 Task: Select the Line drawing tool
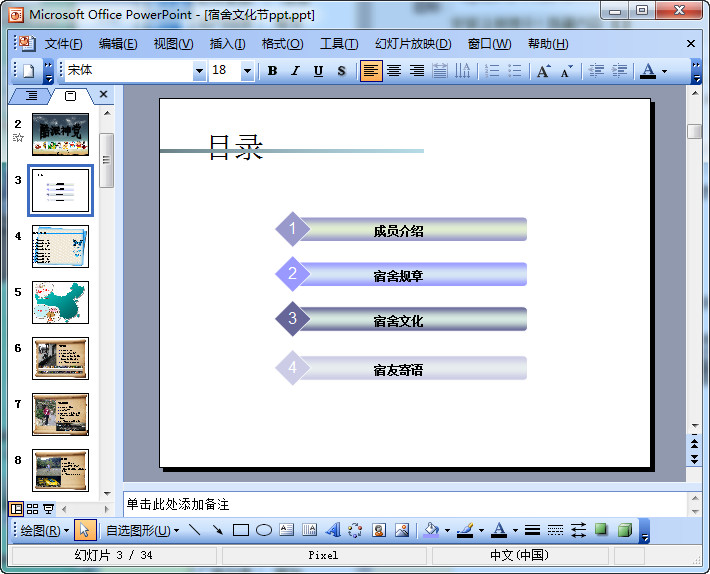(195, 530)
